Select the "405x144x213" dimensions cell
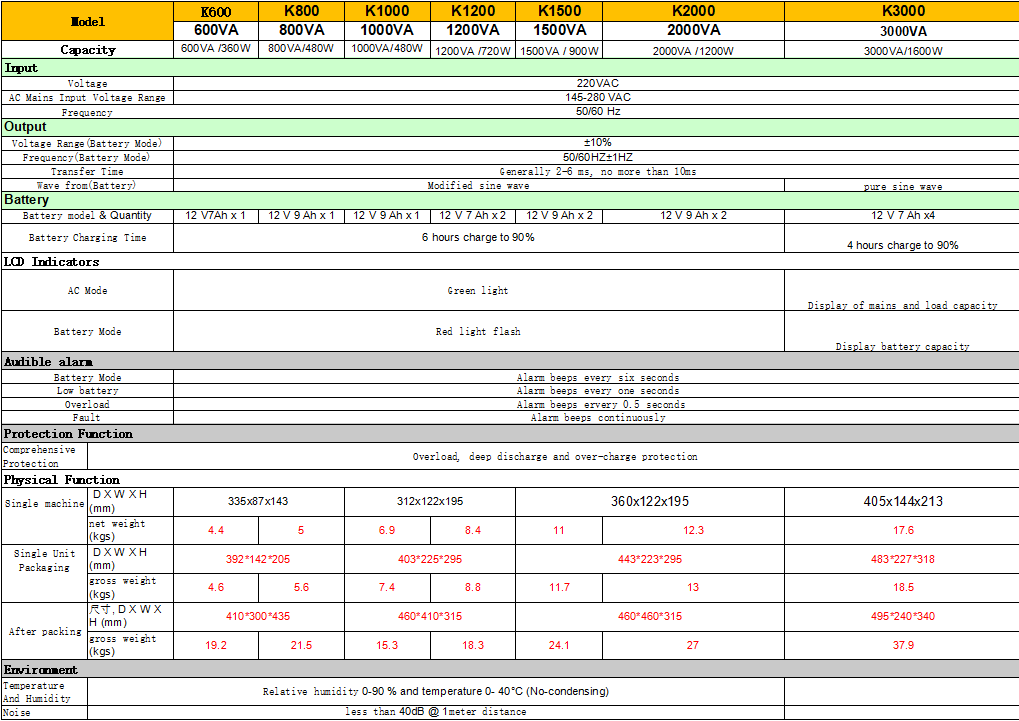The height and width of the screenshot is (721, 1019). coord(903,501)
